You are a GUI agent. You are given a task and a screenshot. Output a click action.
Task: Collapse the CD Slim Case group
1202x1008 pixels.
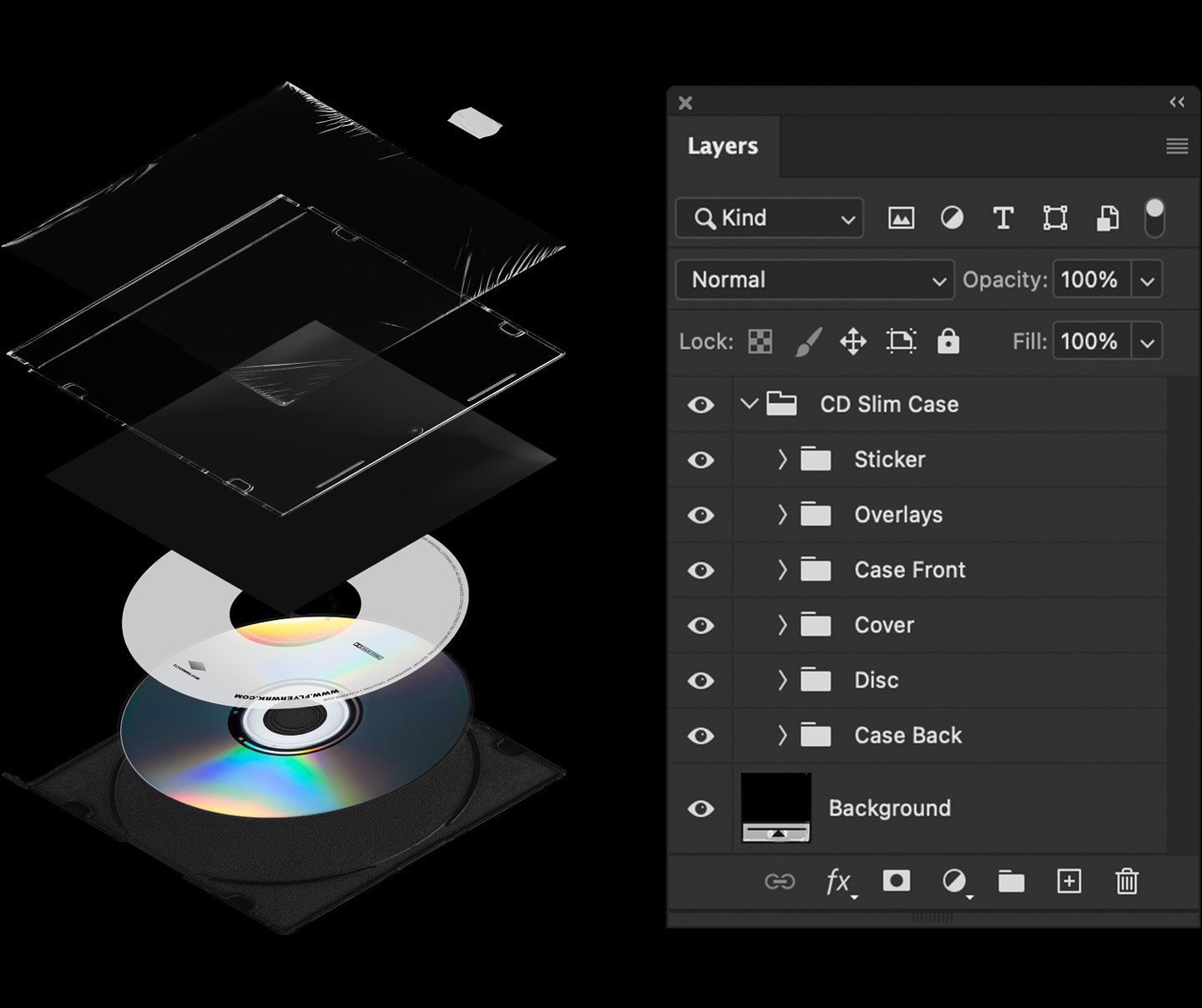749,404
